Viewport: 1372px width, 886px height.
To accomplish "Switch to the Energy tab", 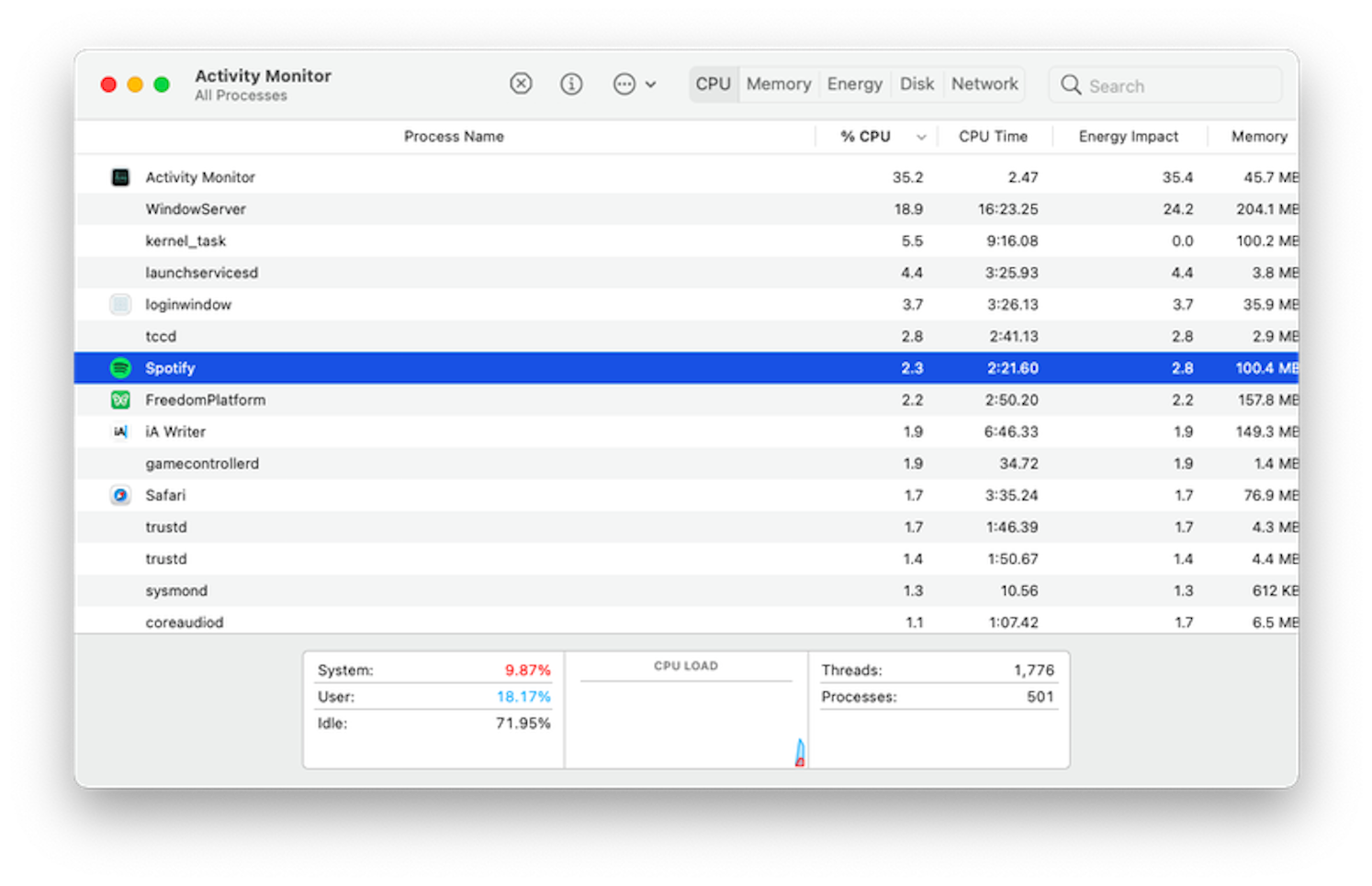I will pyautogui.click(x=854, y=84).
